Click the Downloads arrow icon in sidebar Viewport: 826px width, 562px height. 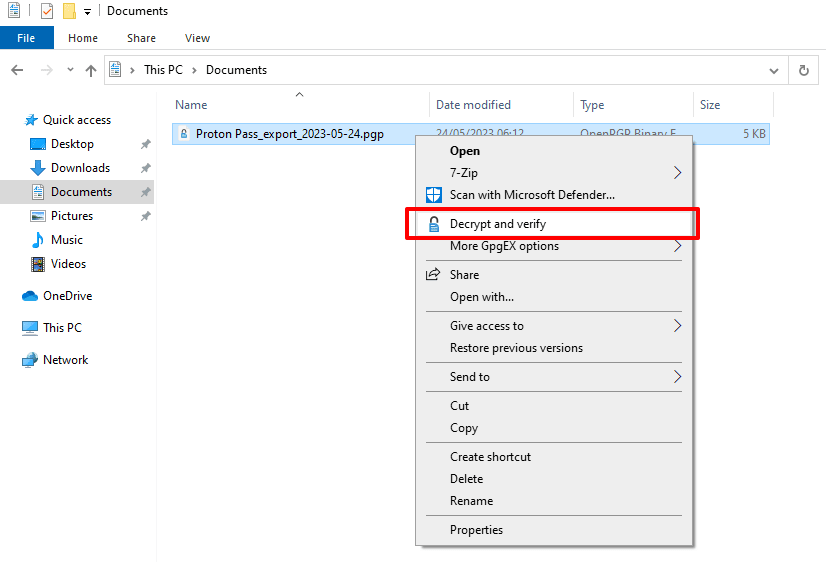[38, 168]
